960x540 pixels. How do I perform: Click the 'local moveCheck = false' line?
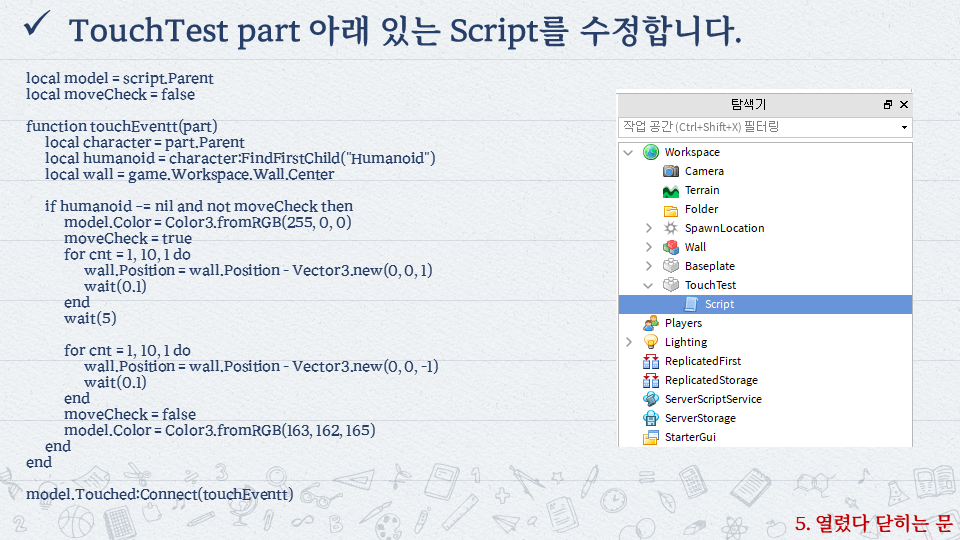[110, 94]
